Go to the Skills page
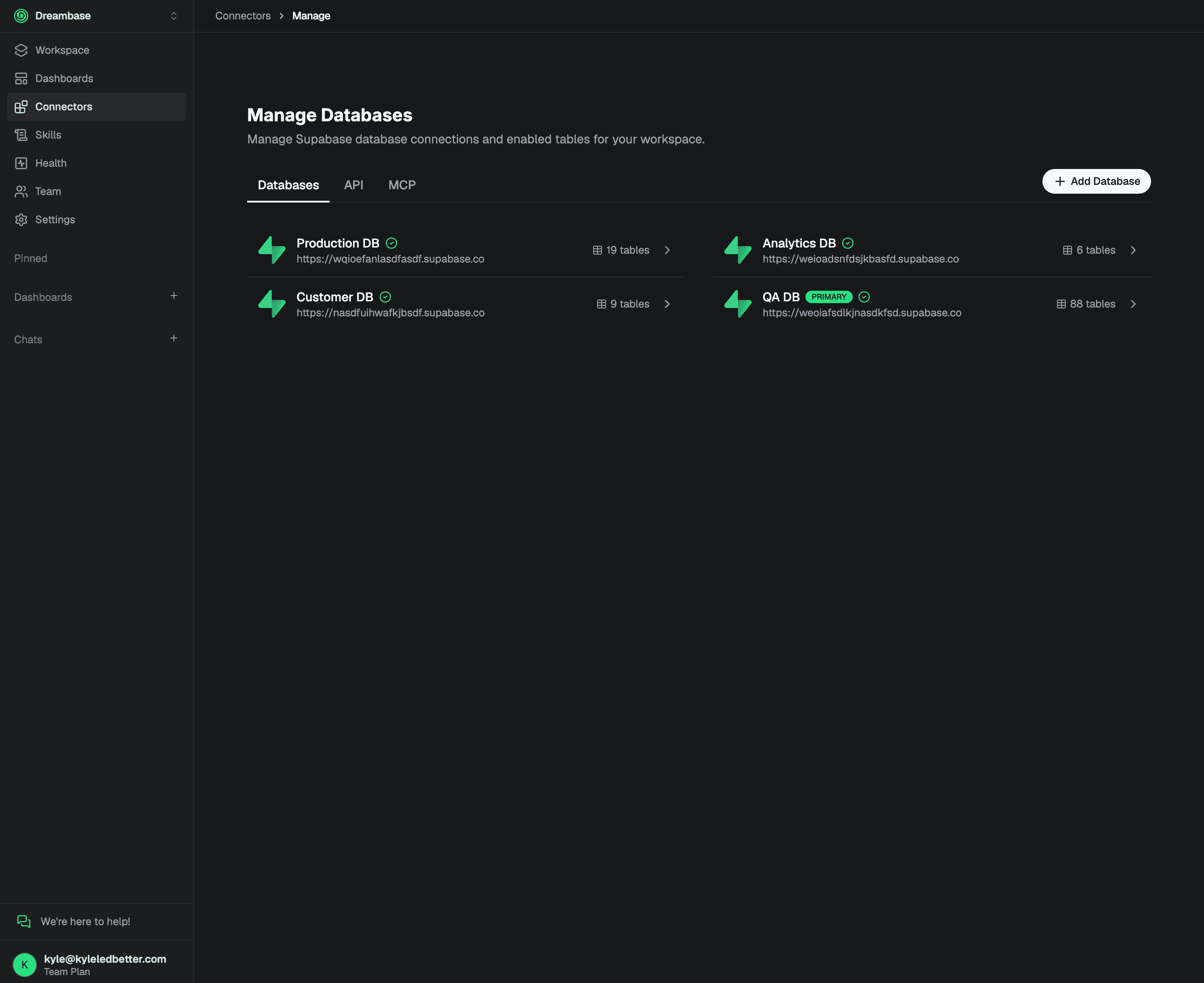Viewport: 1204px width, 983px height. tap(96, 135)
